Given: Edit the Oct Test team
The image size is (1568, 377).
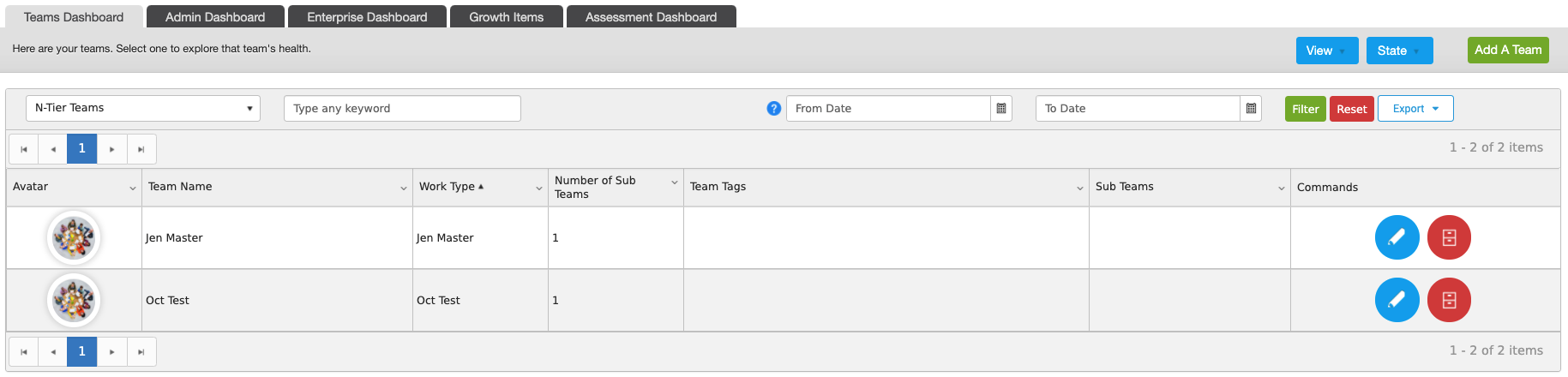Looking at the screenshot, I should coord(1397,300).
